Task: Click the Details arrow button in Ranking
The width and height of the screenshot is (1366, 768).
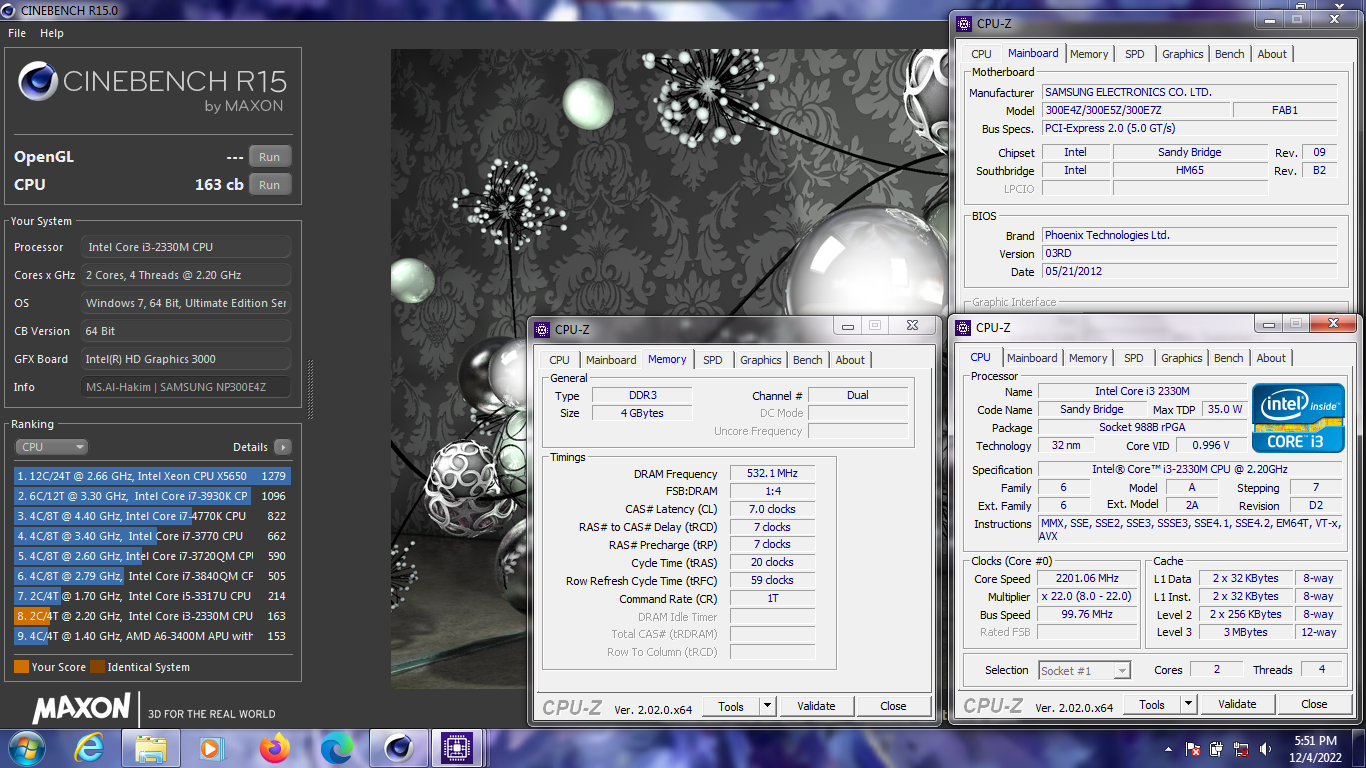Action: click(283, 447)
